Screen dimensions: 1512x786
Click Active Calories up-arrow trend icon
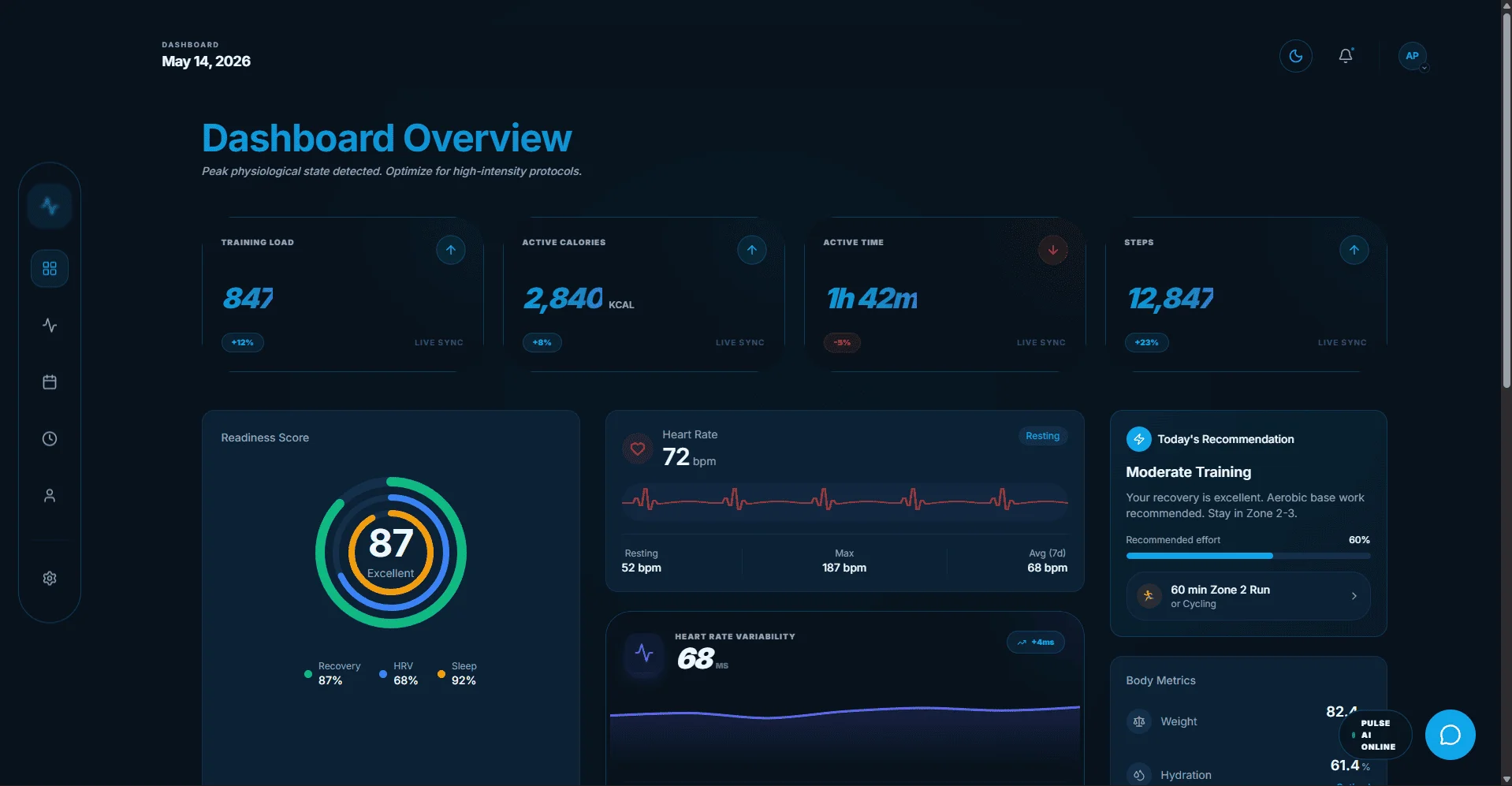752,250
